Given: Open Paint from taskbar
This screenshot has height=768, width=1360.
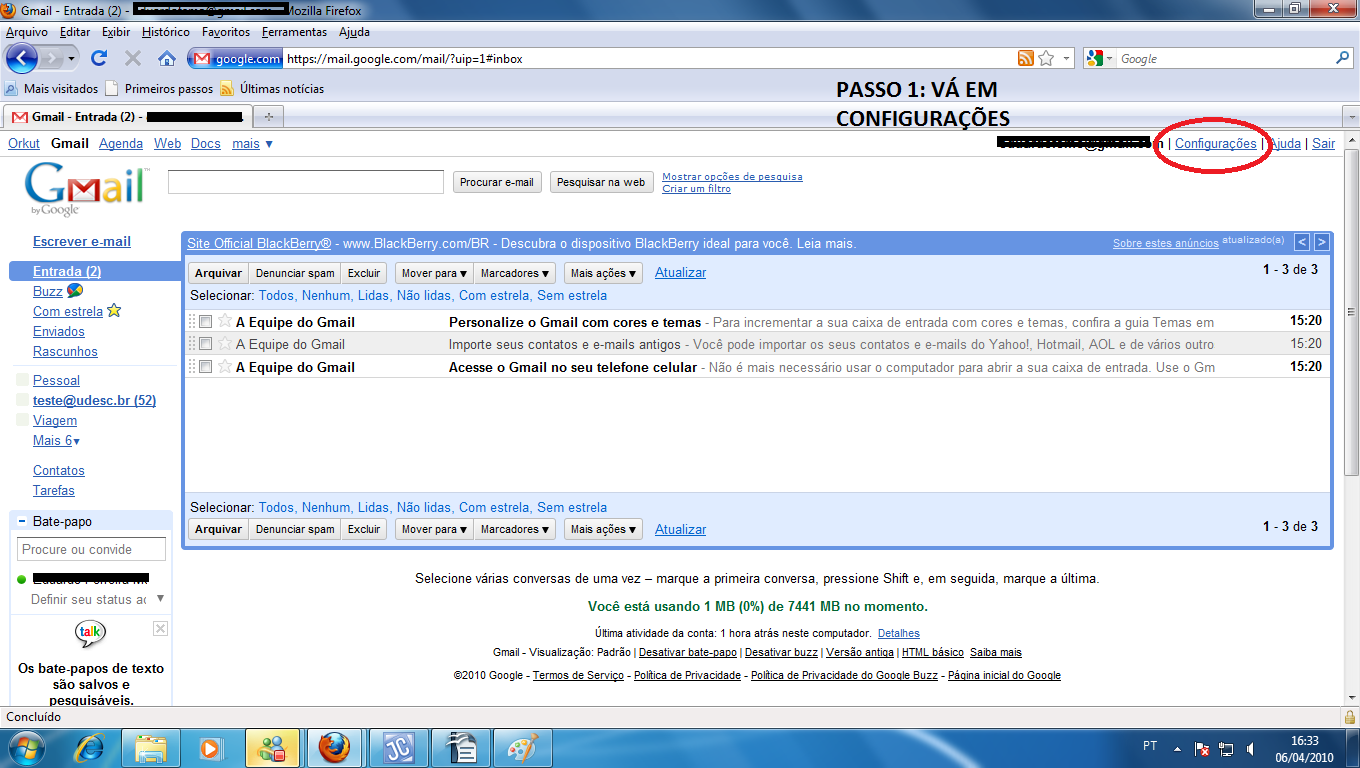Looking at the screenshot, I should click(521, 748).
